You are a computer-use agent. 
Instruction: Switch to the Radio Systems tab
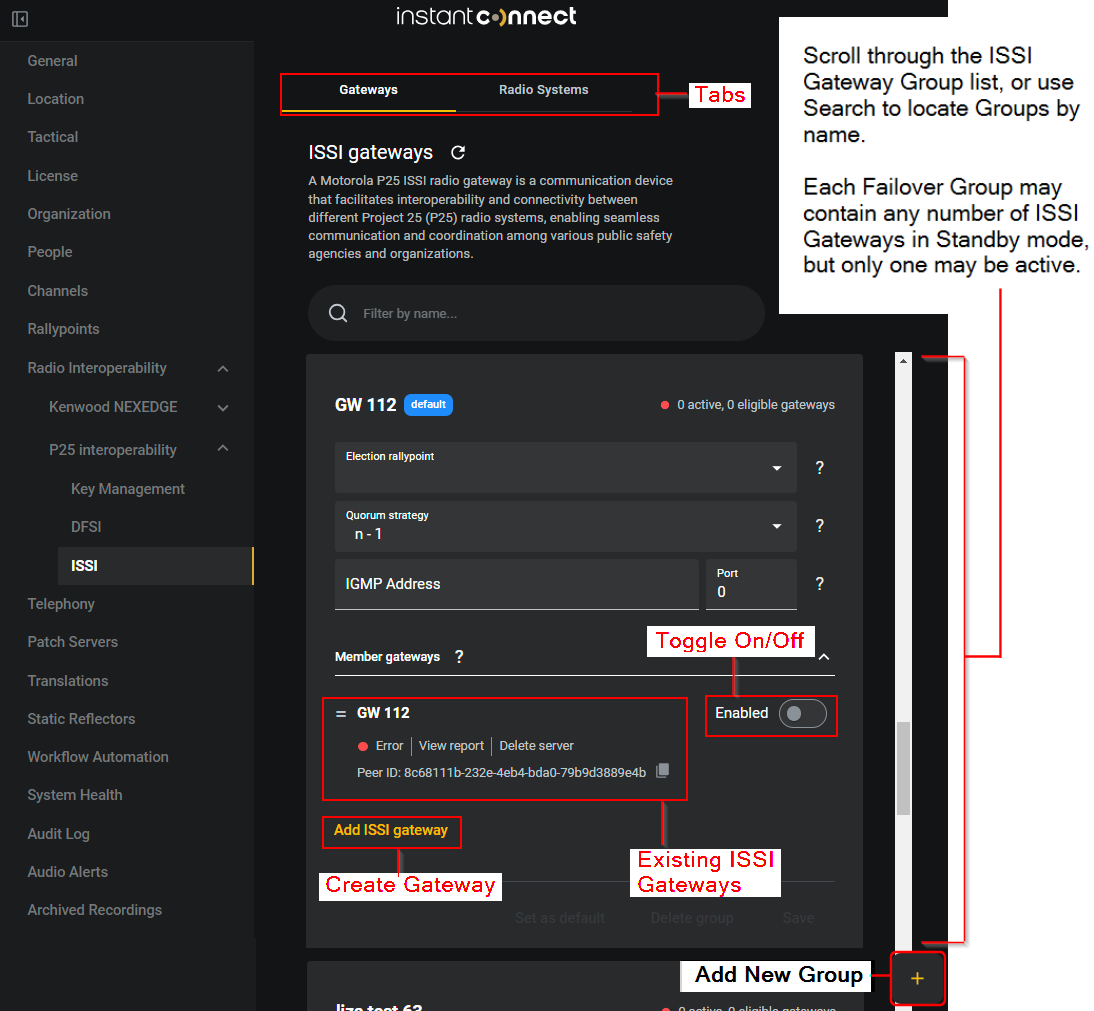[x=544, y=90]
